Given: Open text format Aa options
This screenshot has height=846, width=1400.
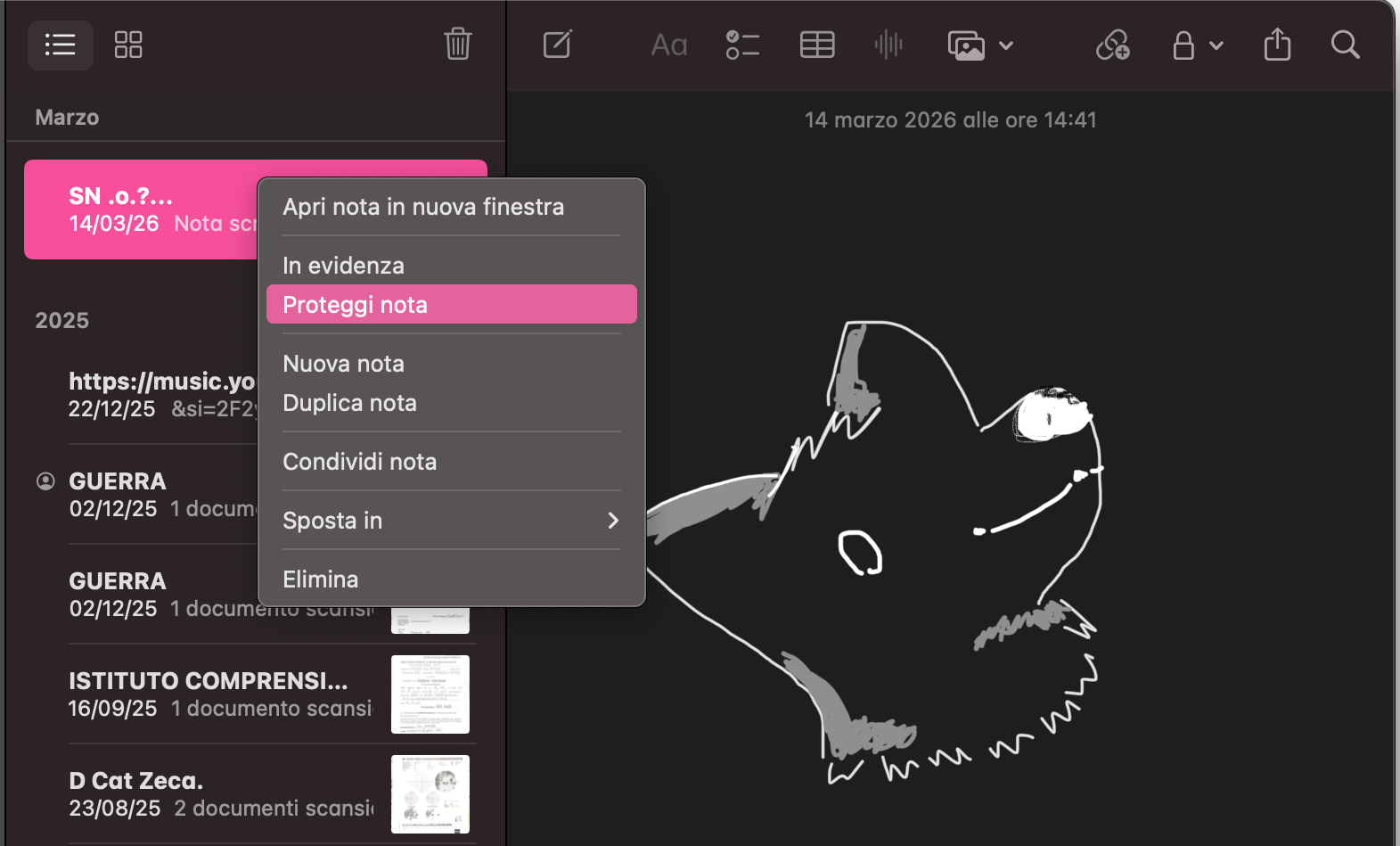Looking at the screenshot, I should pos(669,45).
